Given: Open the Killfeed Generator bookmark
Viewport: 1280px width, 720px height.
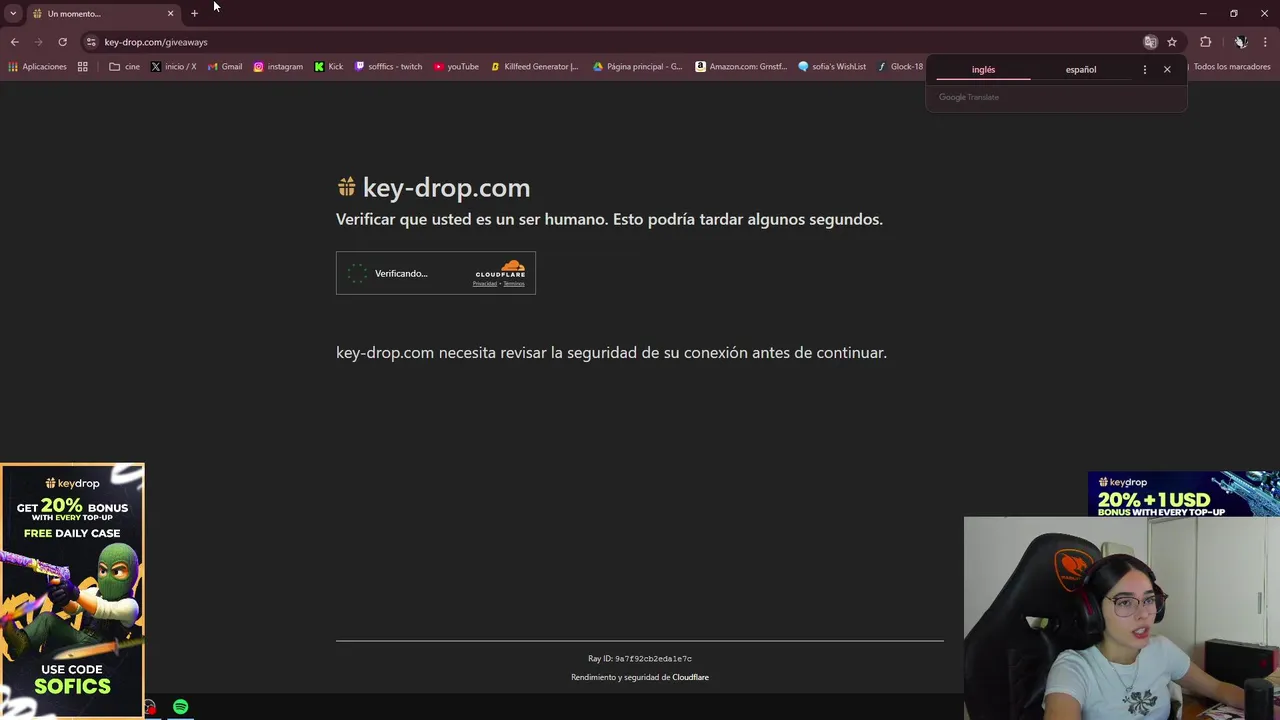Looking at the screenshot, I should click(534, 67).
